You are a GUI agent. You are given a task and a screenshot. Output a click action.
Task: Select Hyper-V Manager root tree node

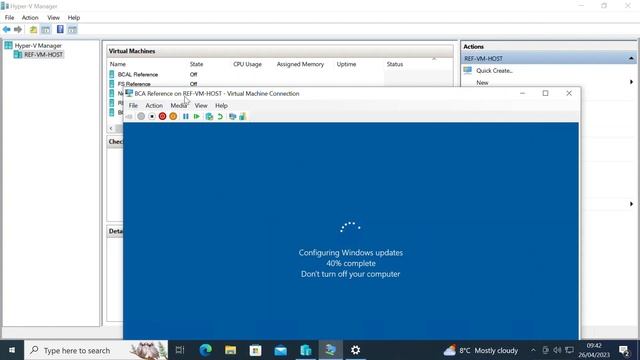pos(38,46)
